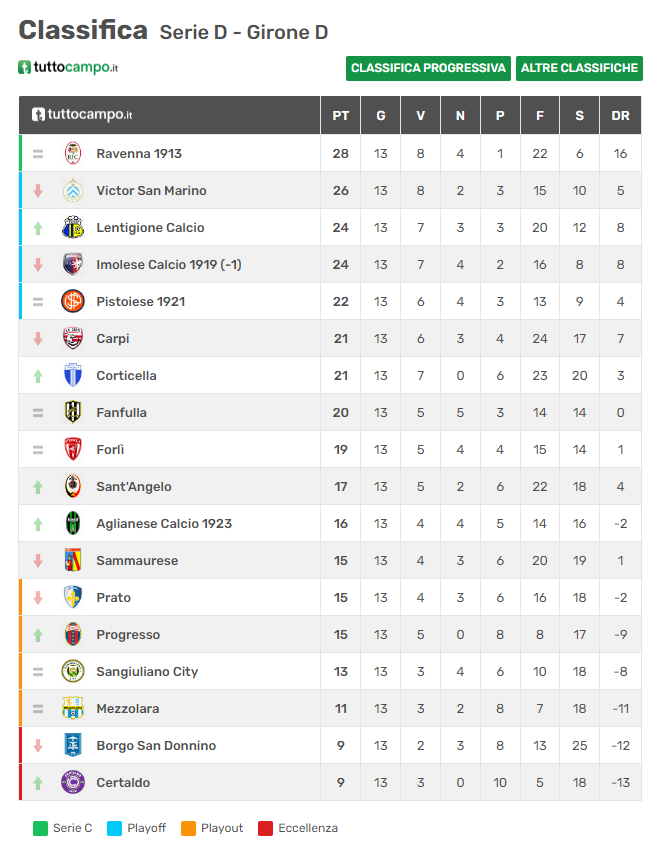This screenshot has width=661, height=844.
Task: Click the red Eccellenza legend swatch
Action: coord(265,828)
